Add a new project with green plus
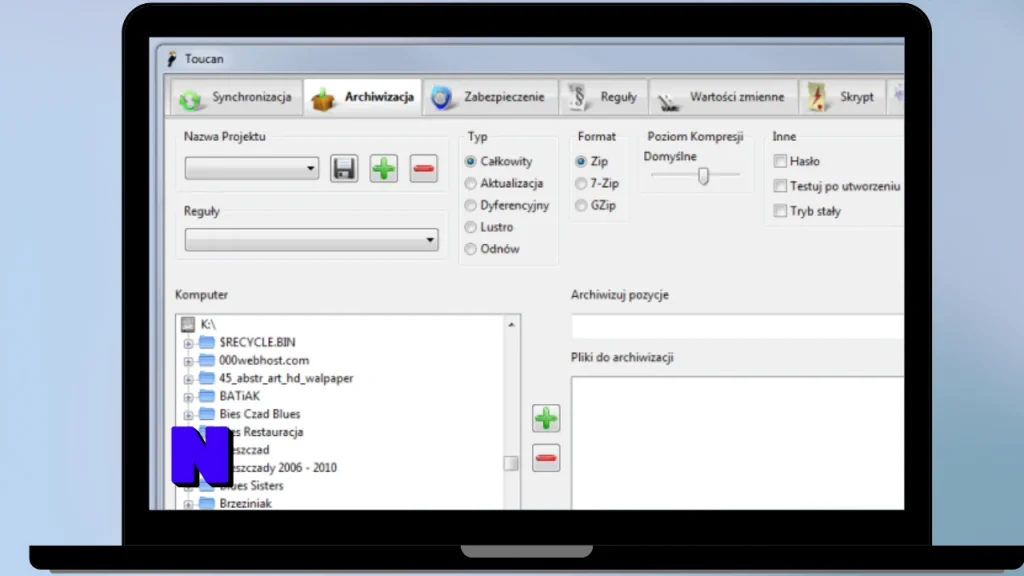Viewport: 1024px width, 576px height. tap(383, 168)
